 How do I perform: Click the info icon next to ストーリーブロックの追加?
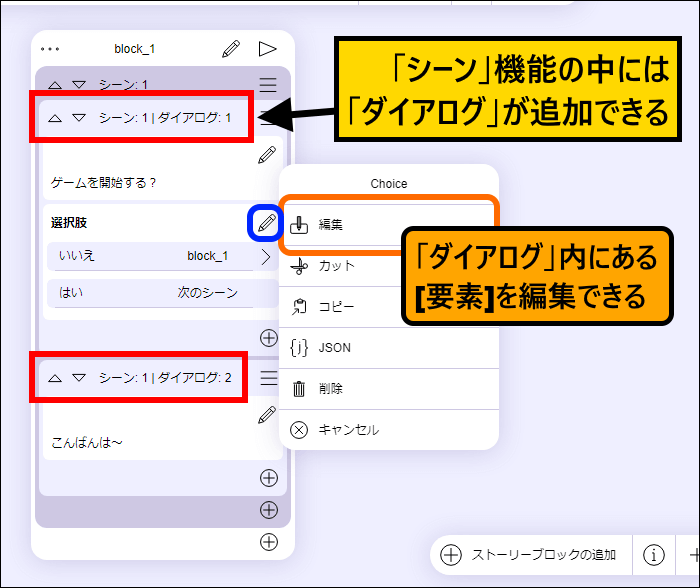pos(653,554)
